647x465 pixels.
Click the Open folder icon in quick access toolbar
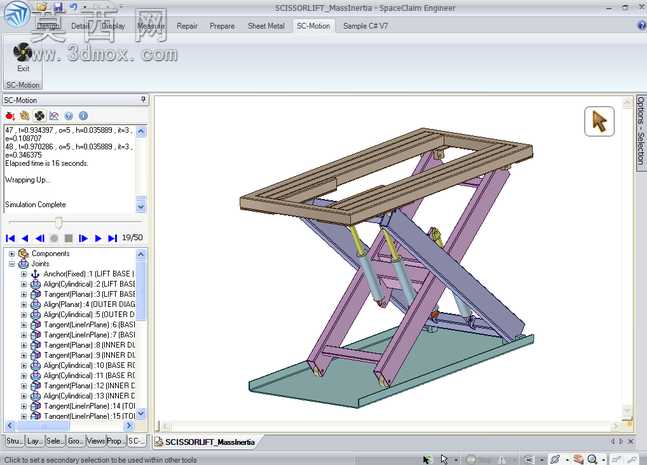(41, 7)
